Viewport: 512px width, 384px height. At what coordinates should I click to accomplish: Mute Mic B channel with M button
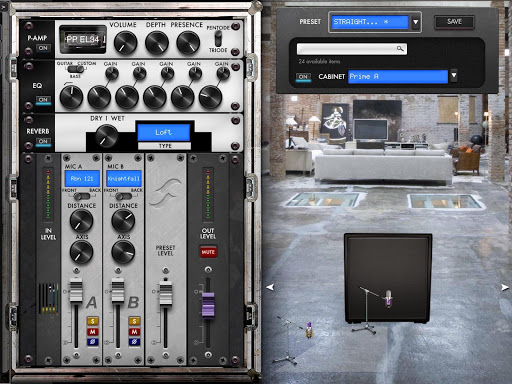point(134,332)
